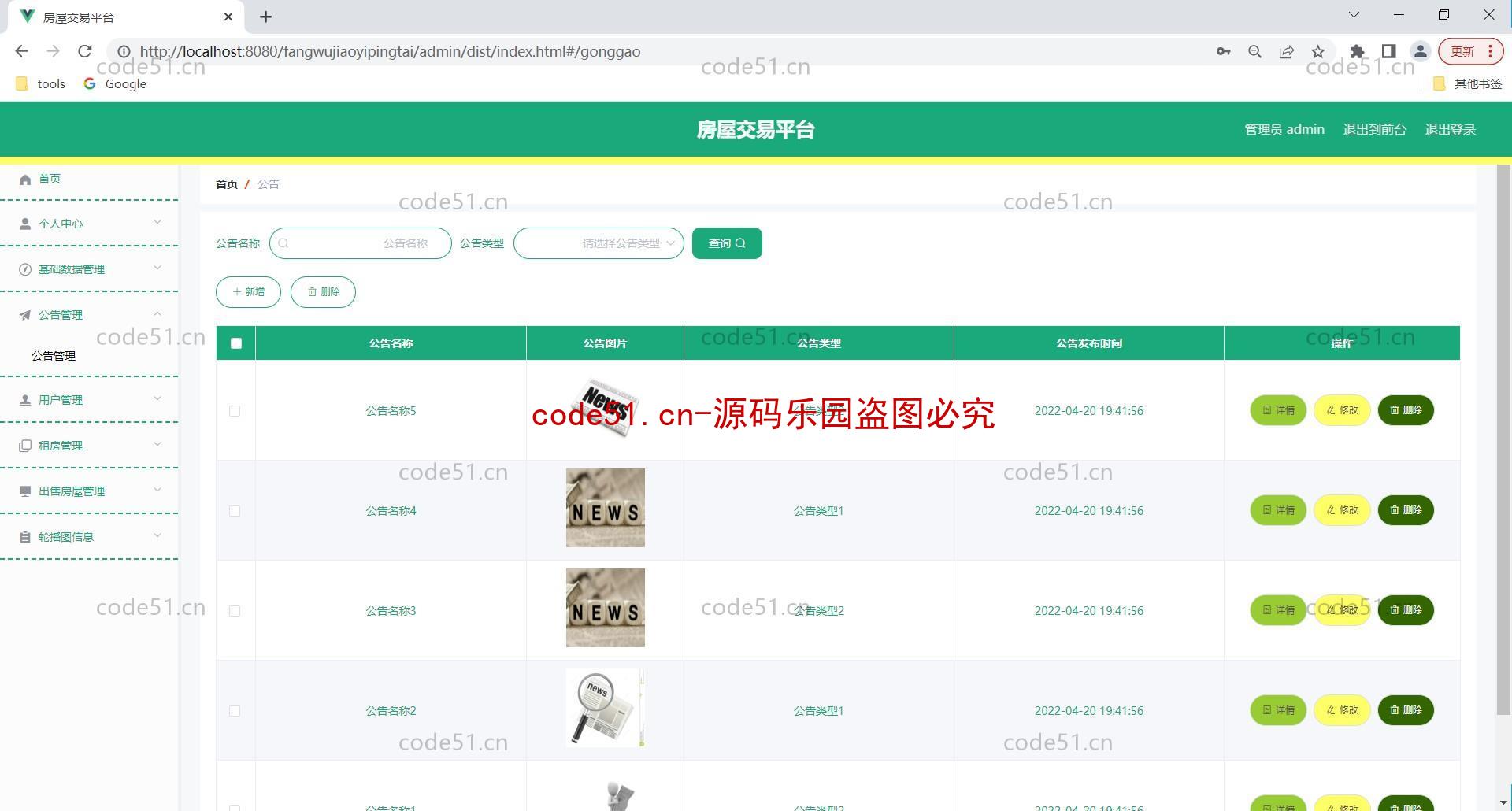Image resolution: width=1512 pixels, height=811 pixels.
Task: Click the clipboard icon for 轮播图信息
Action: [25, 538]
